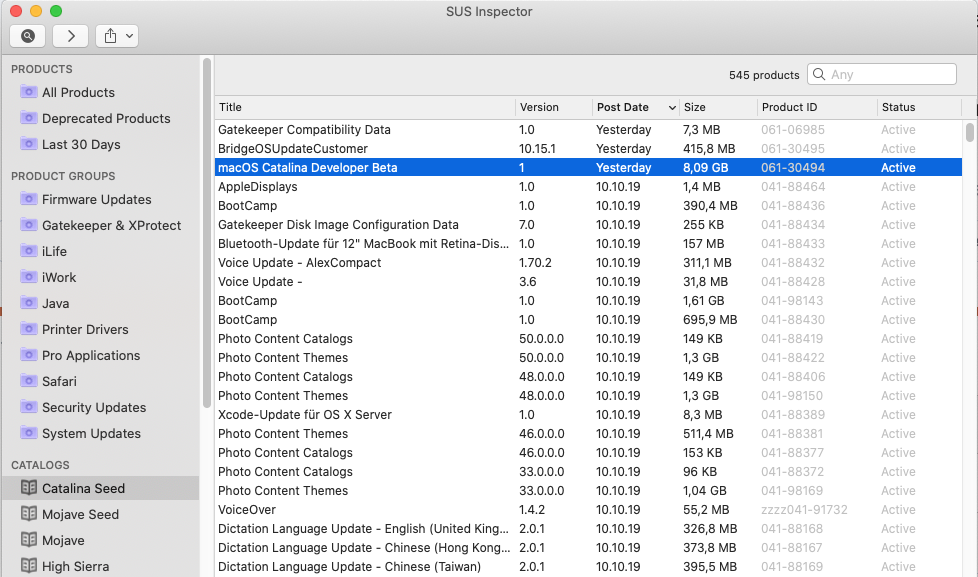Click the iWork folder icon
The image size is (978, 577).
coord(28,277)
